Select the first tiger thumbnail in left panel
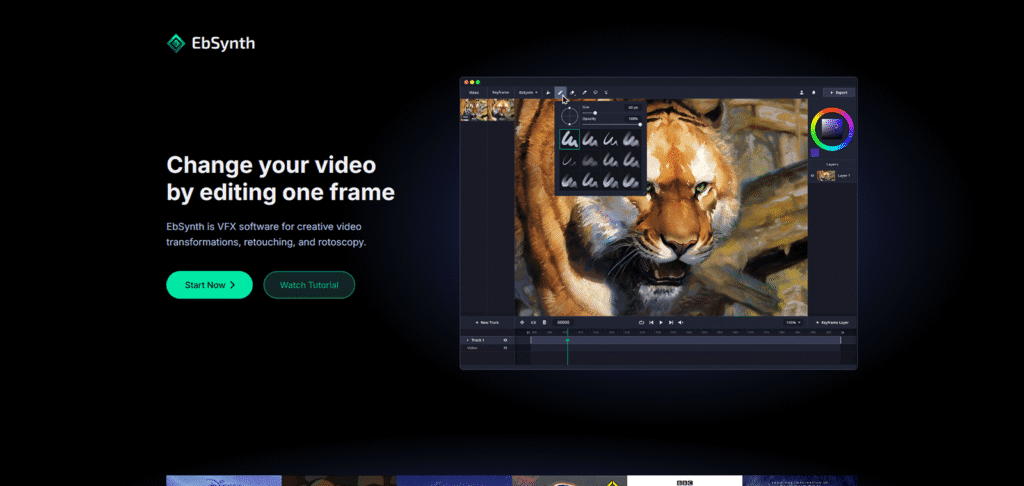This screenshot has height=486, width=1024. coord(473,110)
